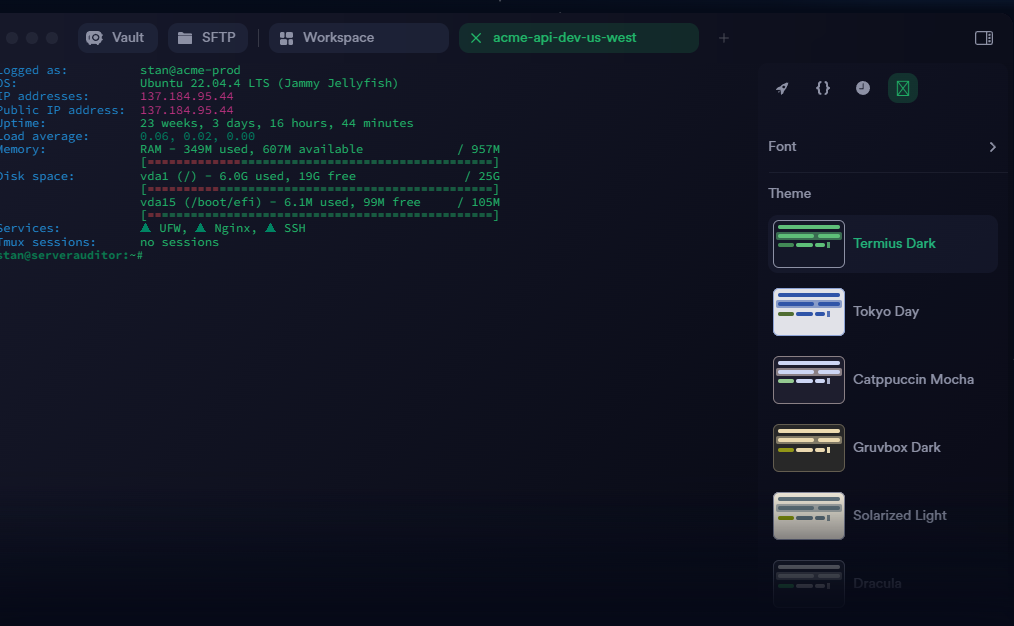Choose the Catppuccin Mocha theme
1014x626 pixels.
(x=883, y=380)
